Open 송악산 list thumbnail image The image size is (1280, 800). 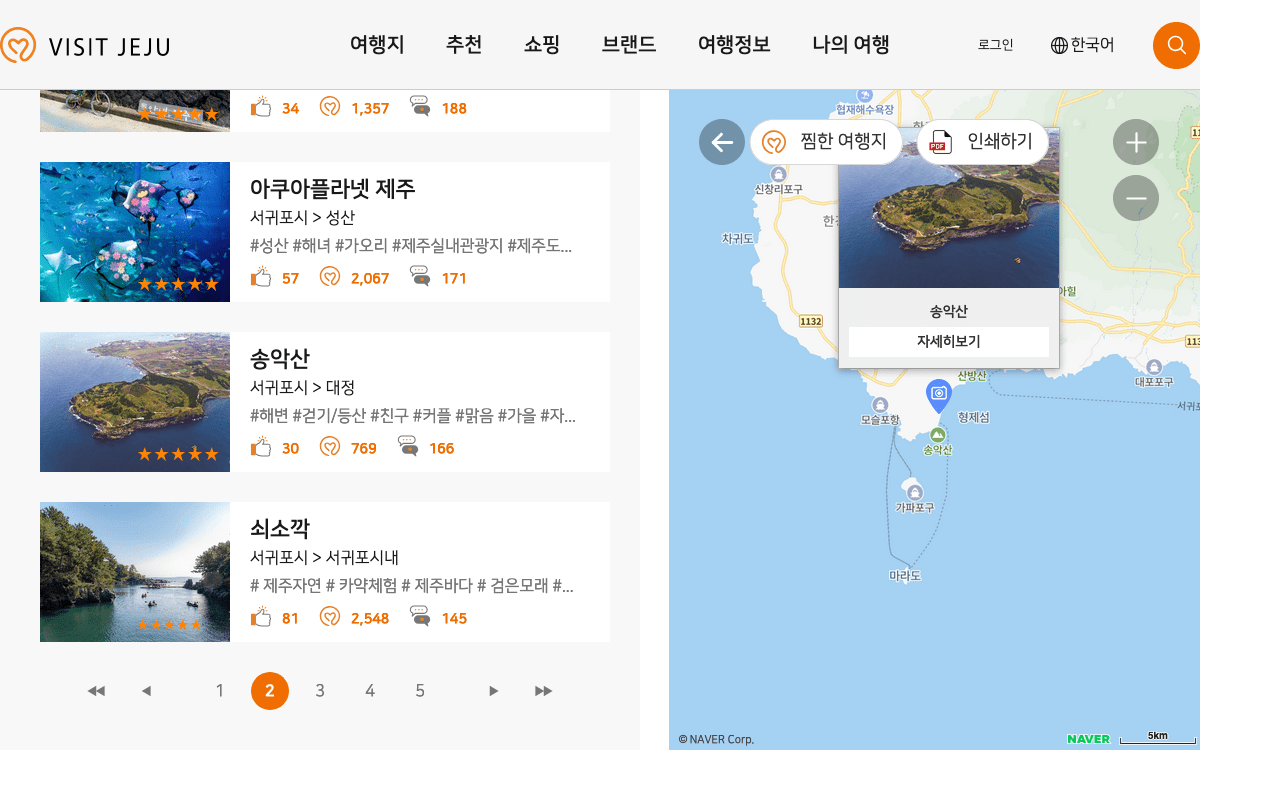(x=135, y=402)
